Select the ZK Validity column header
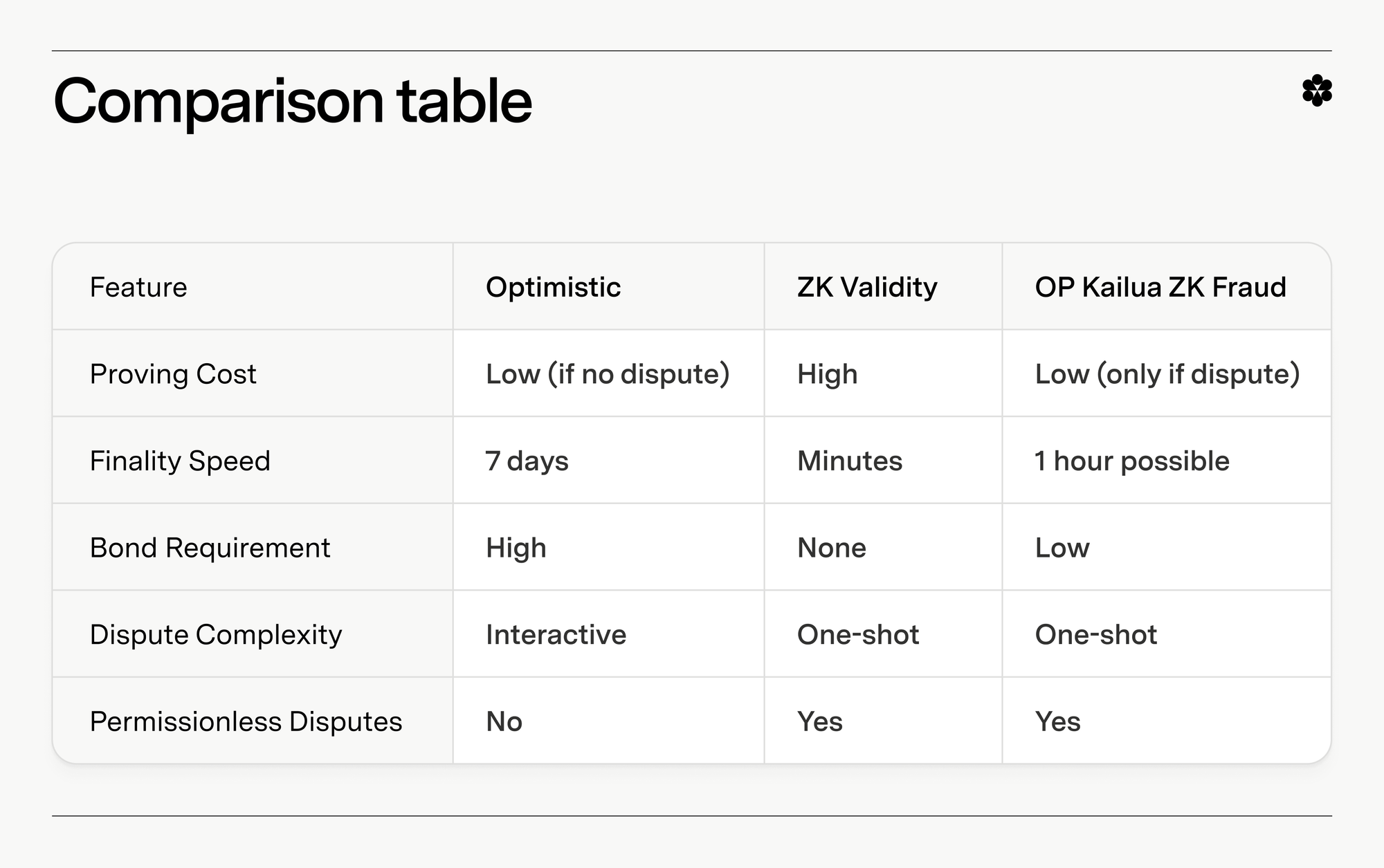 point(867,287)
